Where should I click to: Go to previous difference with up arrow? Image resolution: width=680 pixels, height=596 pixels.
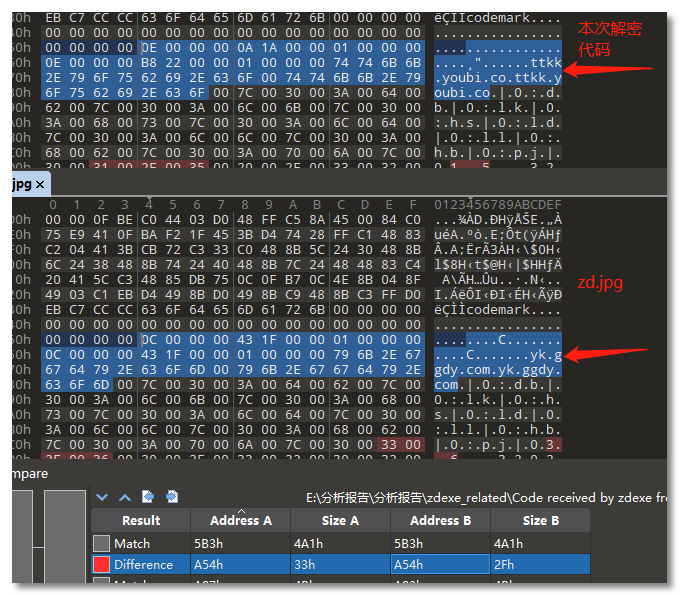coord(125,497)
